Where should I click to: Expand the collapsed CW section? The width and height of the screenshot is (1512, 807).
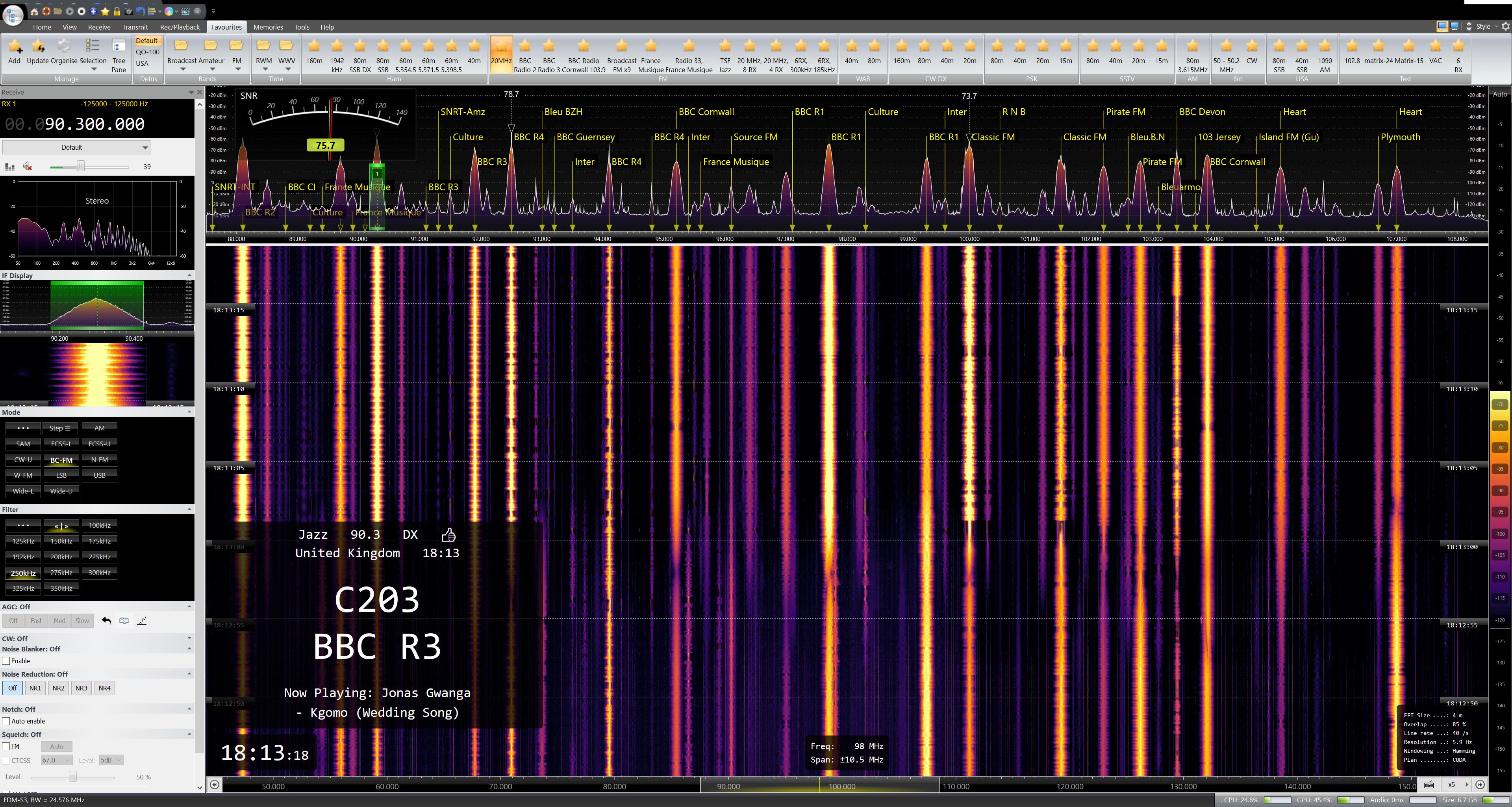(x=189, y=638)
